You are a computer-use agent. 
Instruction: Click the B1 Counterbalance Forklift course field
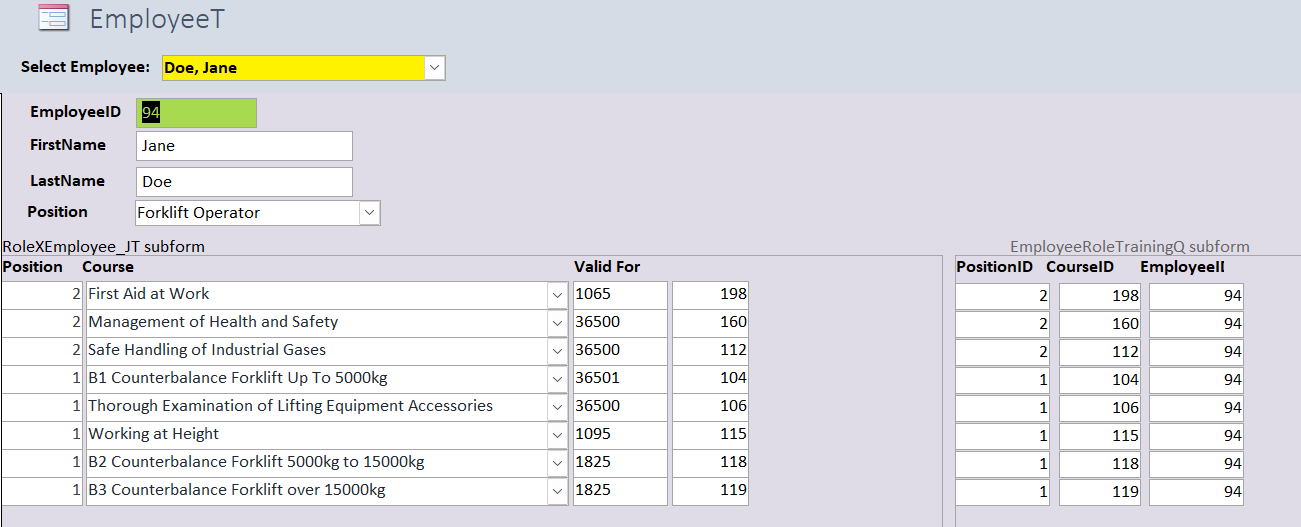315,379
